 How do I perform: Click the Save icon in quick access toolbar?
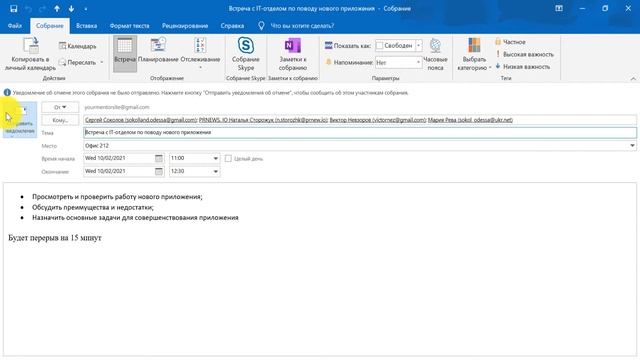[13, 9]
